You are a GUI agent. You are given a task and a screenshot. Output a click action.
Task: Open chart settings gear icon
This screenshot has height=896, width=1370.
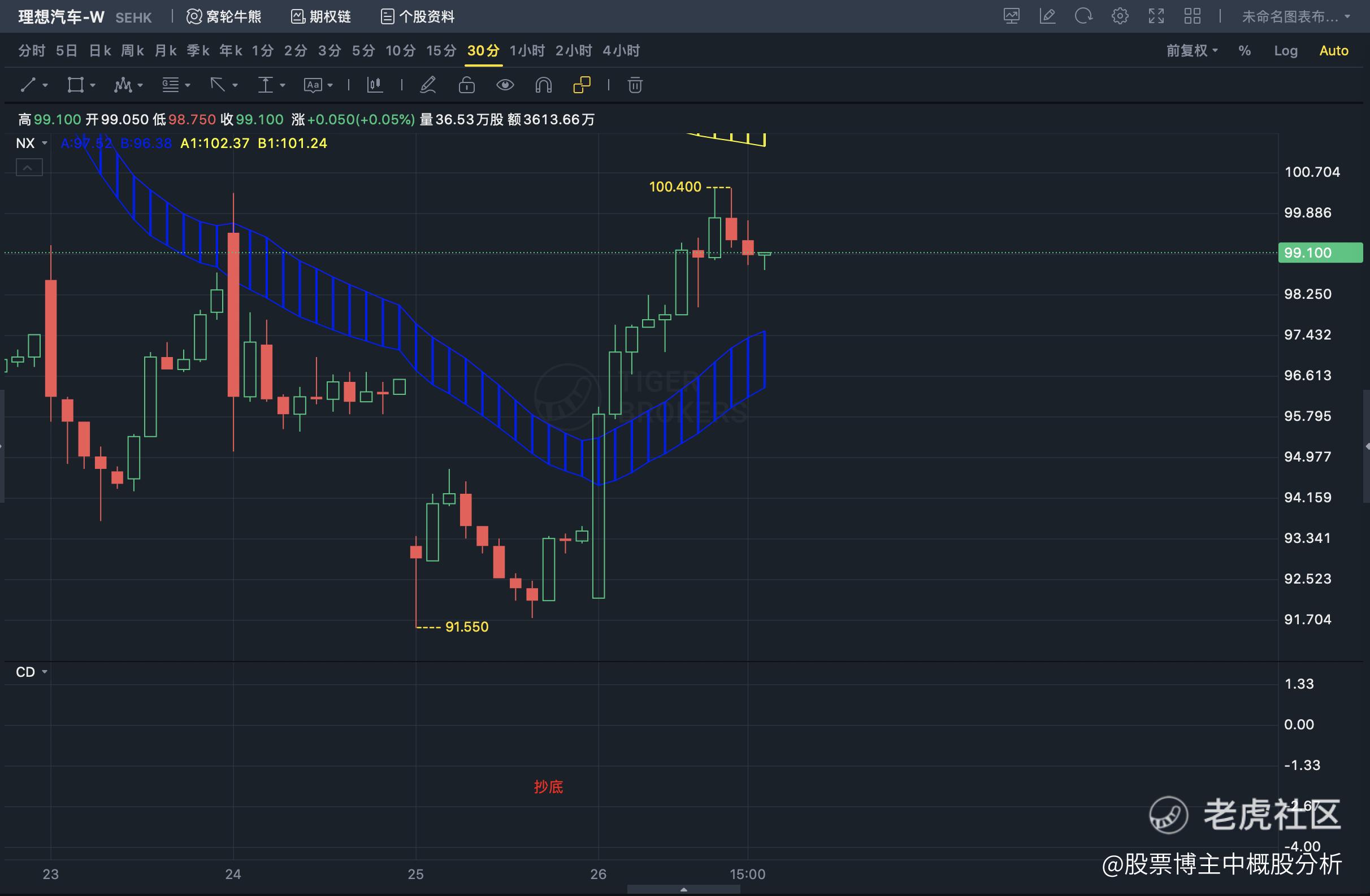coord(1120,16)
